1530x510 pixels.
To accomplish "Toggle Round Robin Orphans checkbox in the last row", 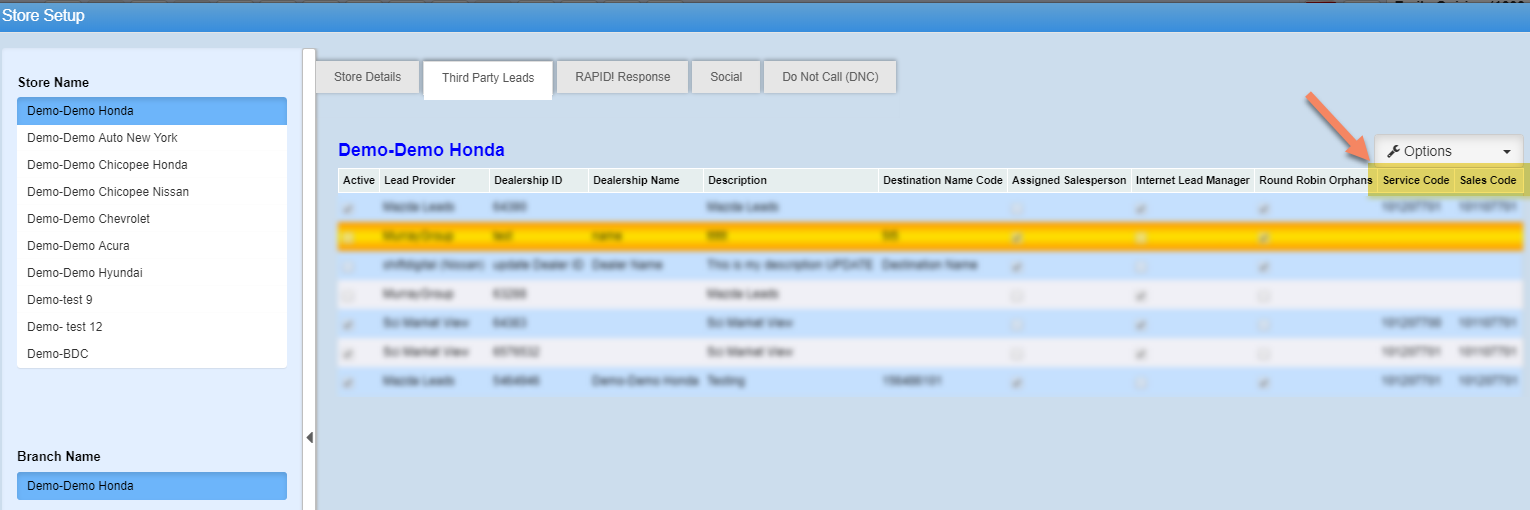I will click(1265, 382).
